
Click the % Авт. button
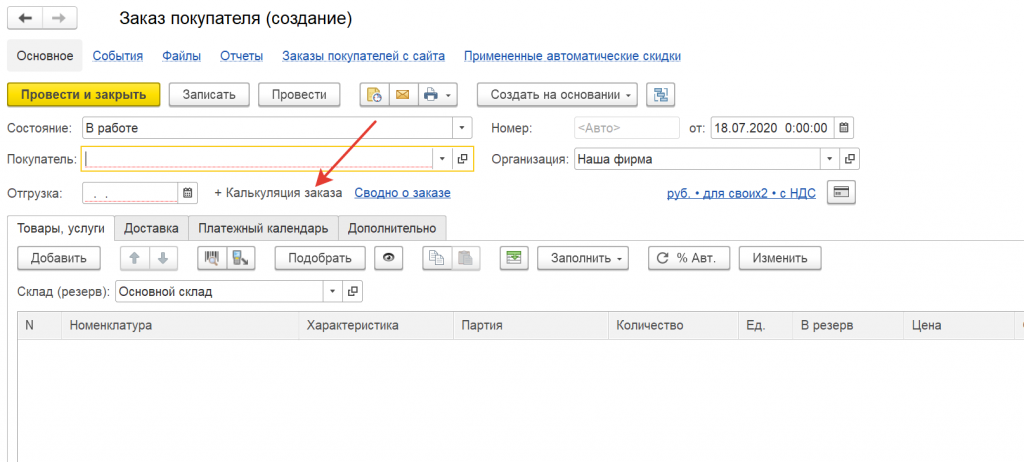pyautogui.click(x=689, y=258)
